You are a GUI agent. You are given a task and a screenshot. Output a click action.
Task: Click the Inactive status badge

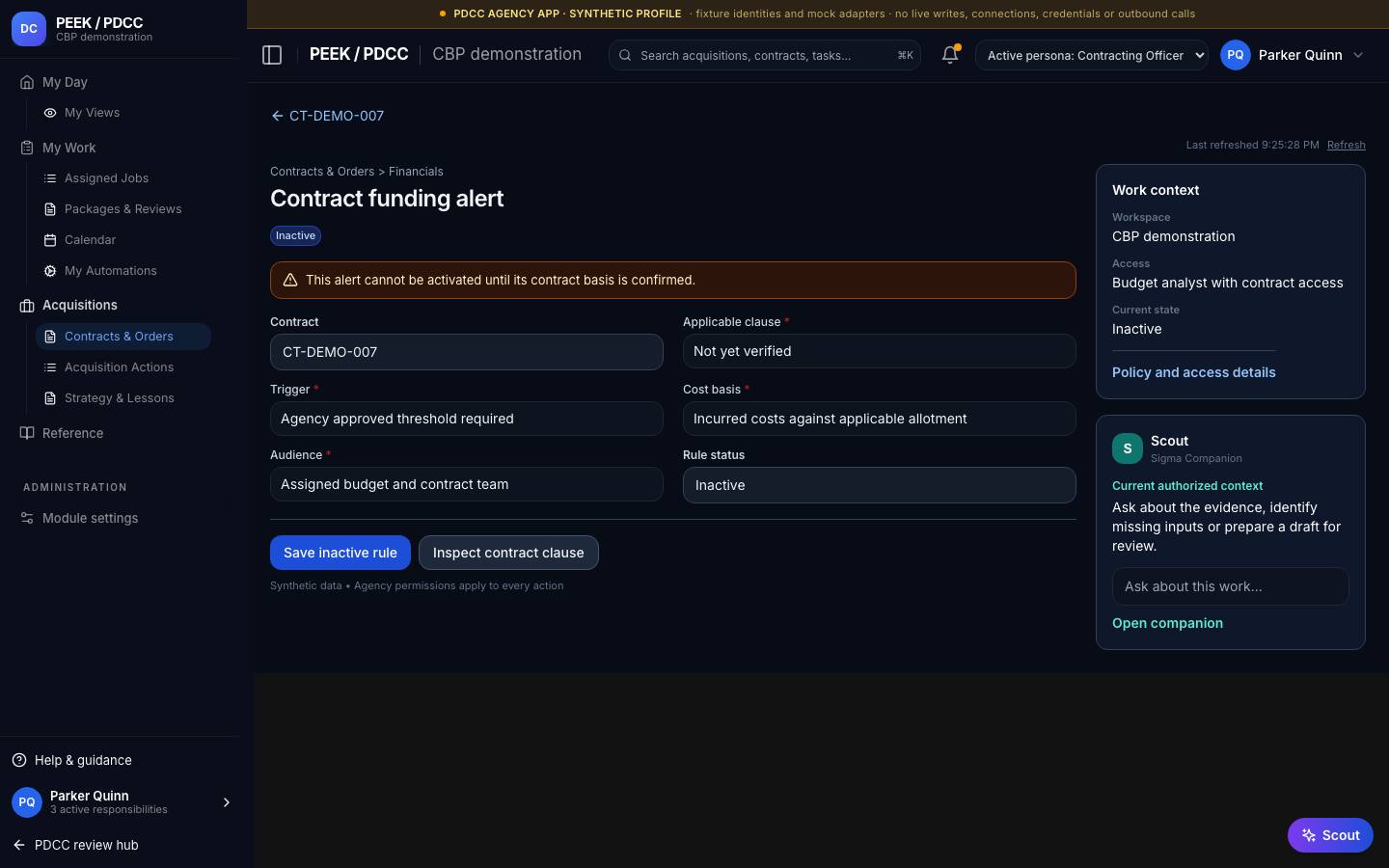[x=295, y=235]
